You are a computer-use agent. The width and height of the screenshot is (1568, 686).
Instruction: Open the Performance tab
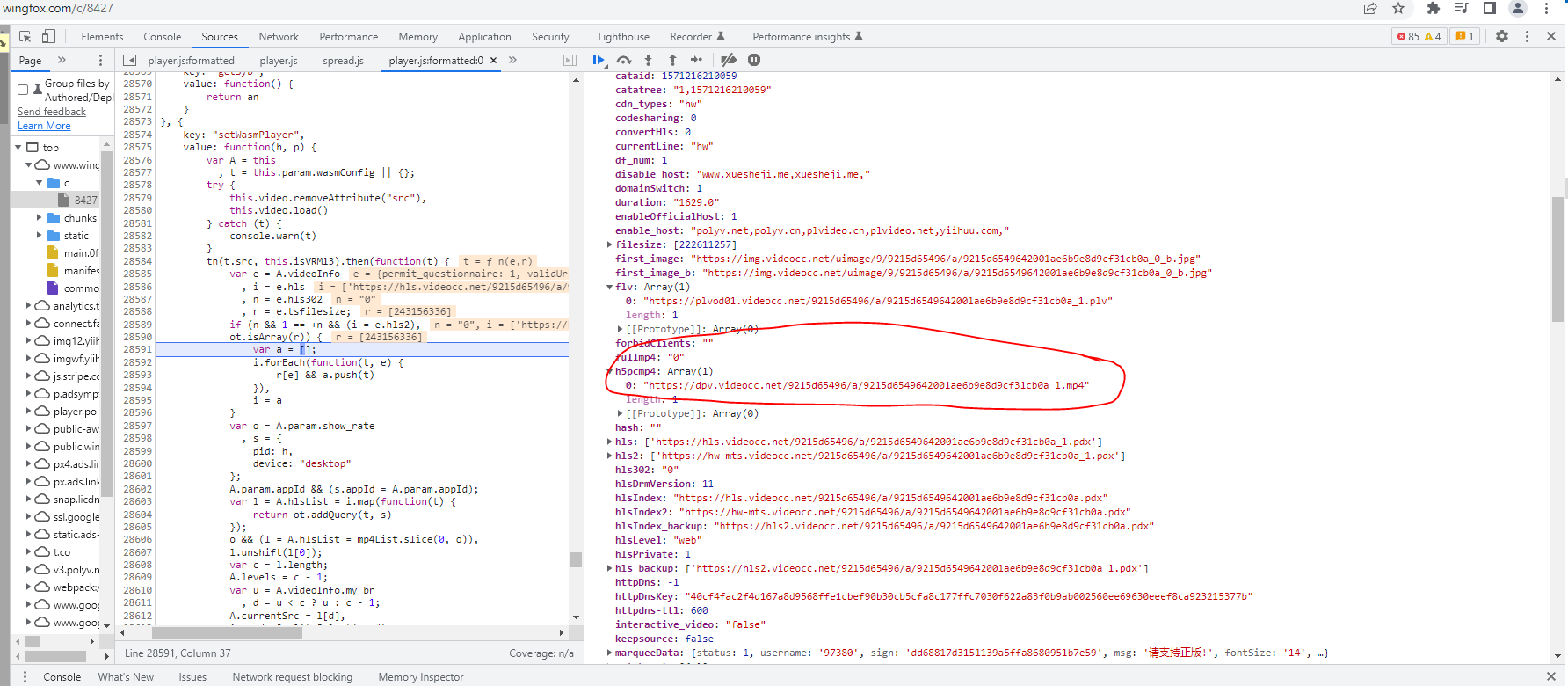[349, 37]
